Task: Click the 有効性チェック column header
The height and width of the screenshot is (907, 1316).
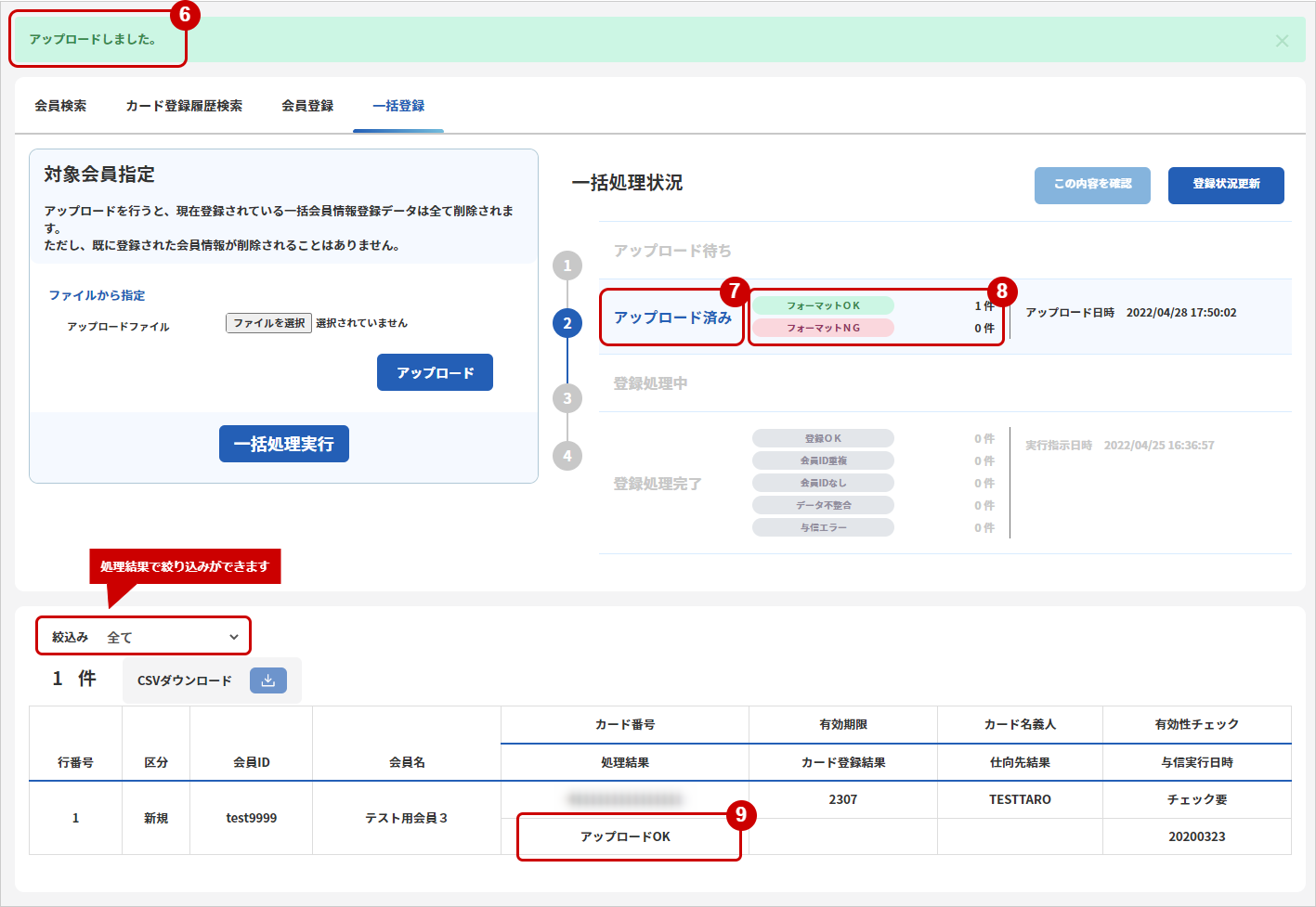Action: coord(1197,724)
